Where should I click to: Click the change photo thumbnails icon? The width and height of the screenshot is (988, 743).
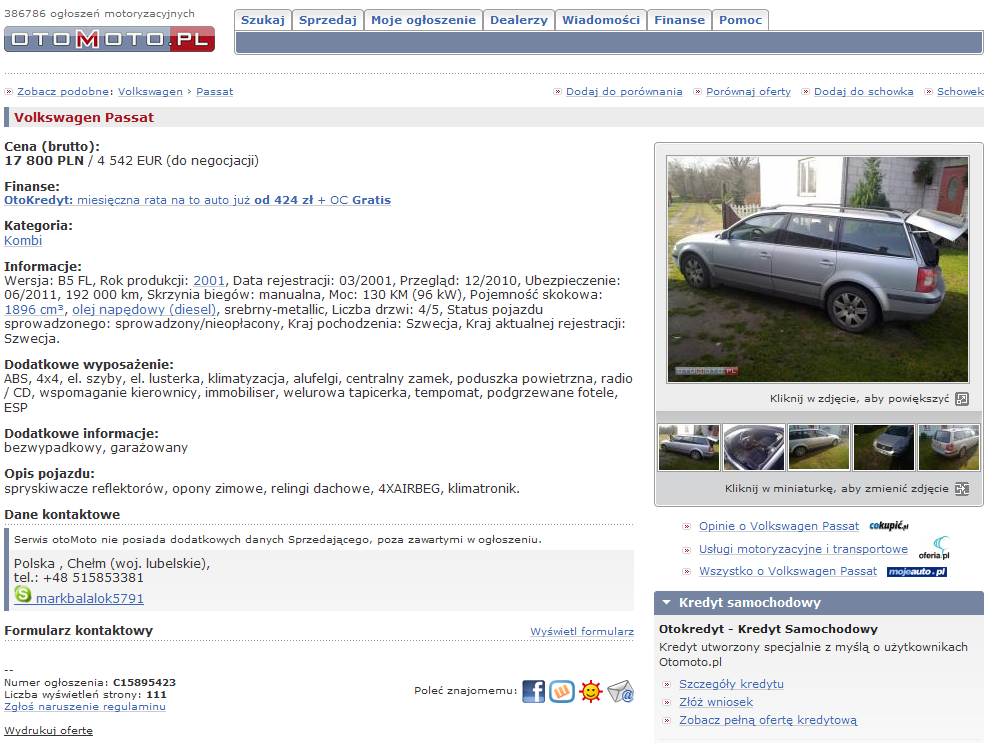[962, 489]
